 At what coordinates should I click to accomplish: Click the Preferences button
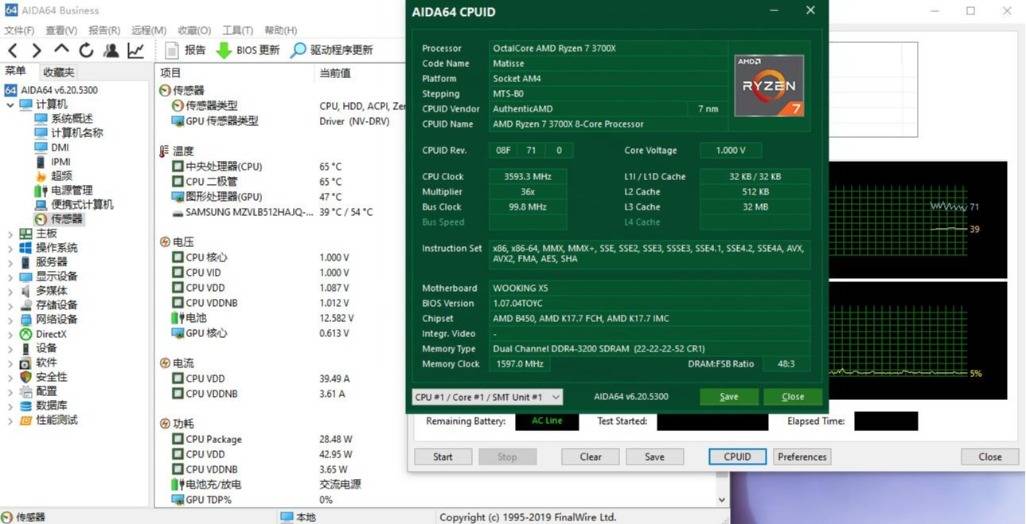tap(802, 457)
